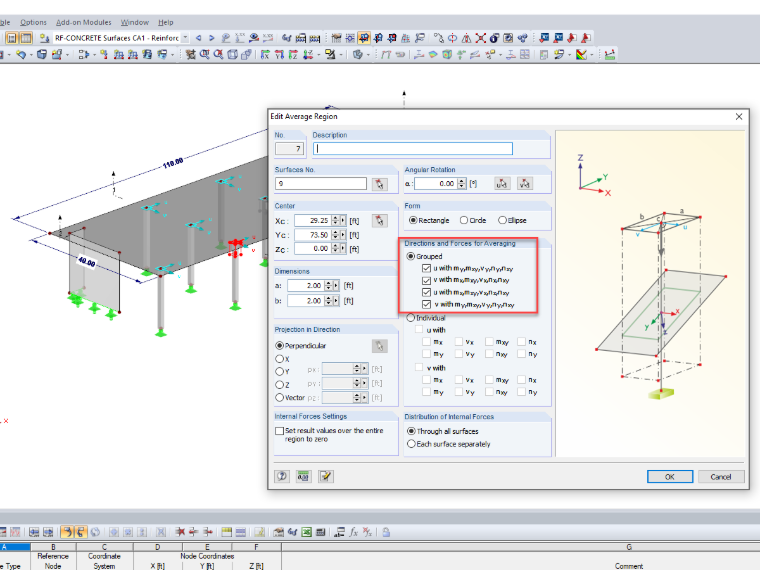The width and height of the screenshot is (760, 570).
Task: Click the edit comment icon in dialog footer
Action: point(326,476)
